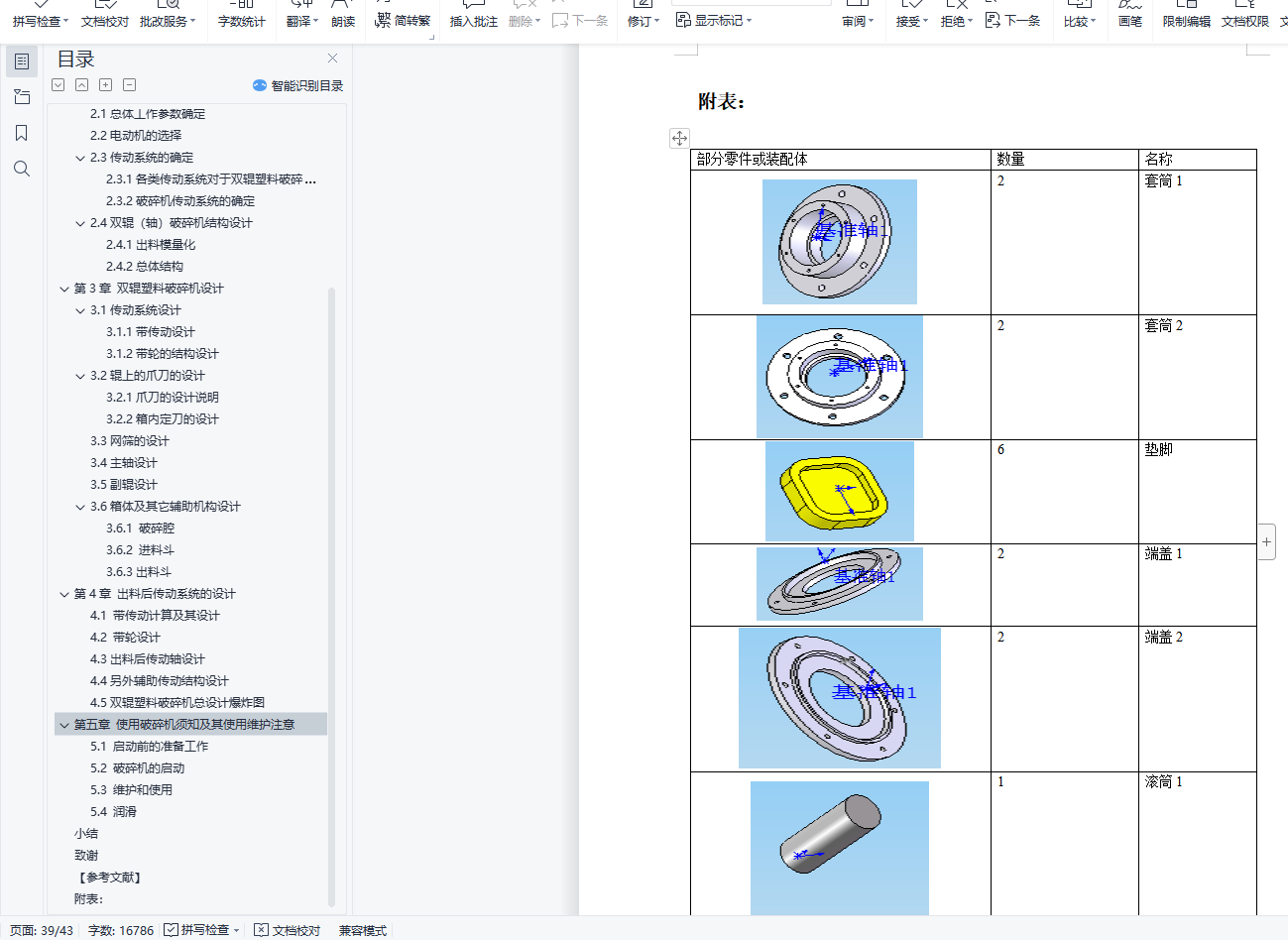Jump to 4.2 带轮设计 heading
Image resolution: width=1288 pixels, height=940 pixels.
point(125,638)
